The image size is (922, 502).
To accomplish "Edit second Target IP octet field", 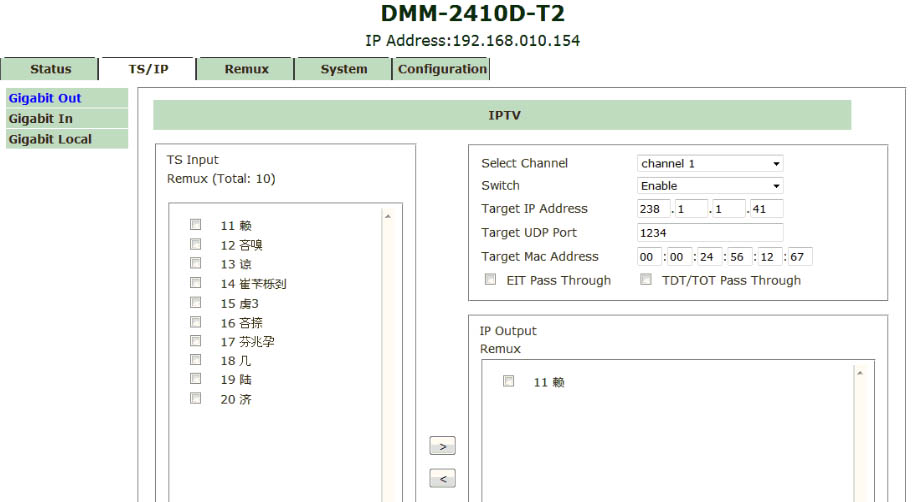I will [x=691, y=209].
